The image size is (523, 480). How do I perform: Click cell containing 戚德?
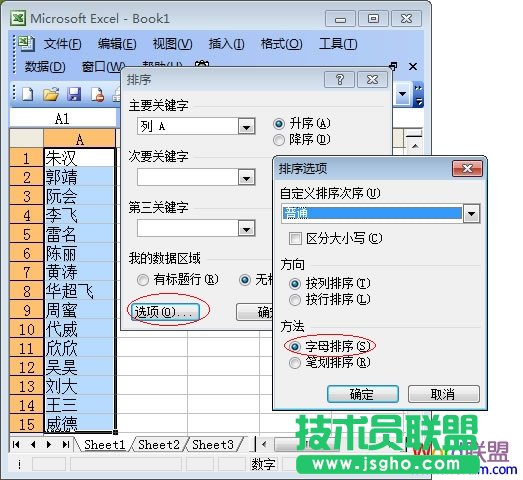pos(80,424)
